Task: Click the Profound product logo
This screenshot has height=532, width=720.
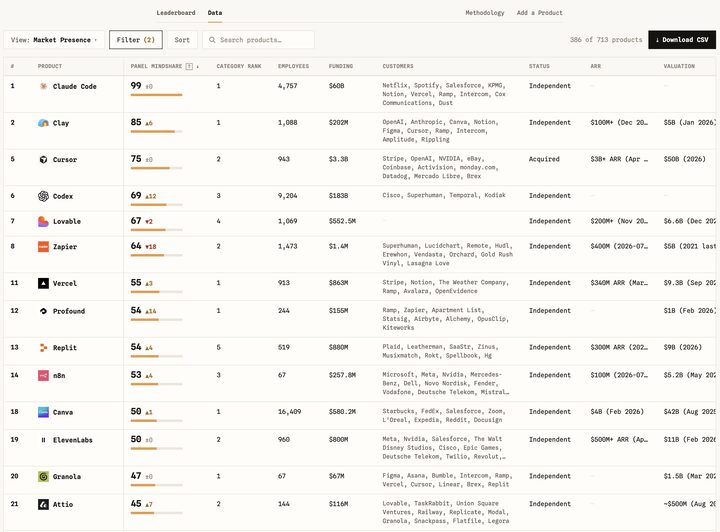Action: tap(43, 311)
